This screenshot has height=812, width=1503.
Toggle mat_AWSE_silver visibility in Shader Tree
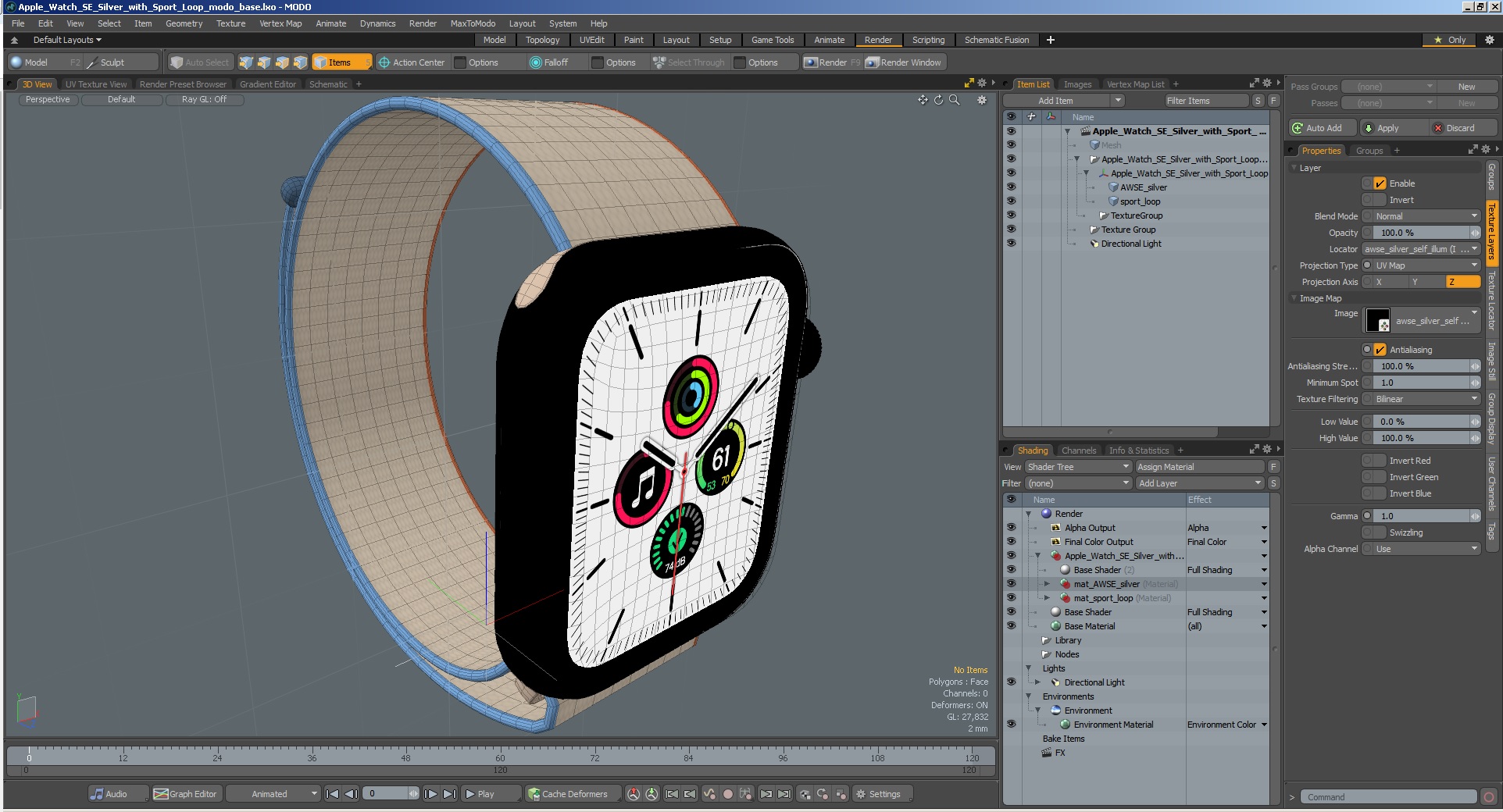click(x=1011, y=584)
